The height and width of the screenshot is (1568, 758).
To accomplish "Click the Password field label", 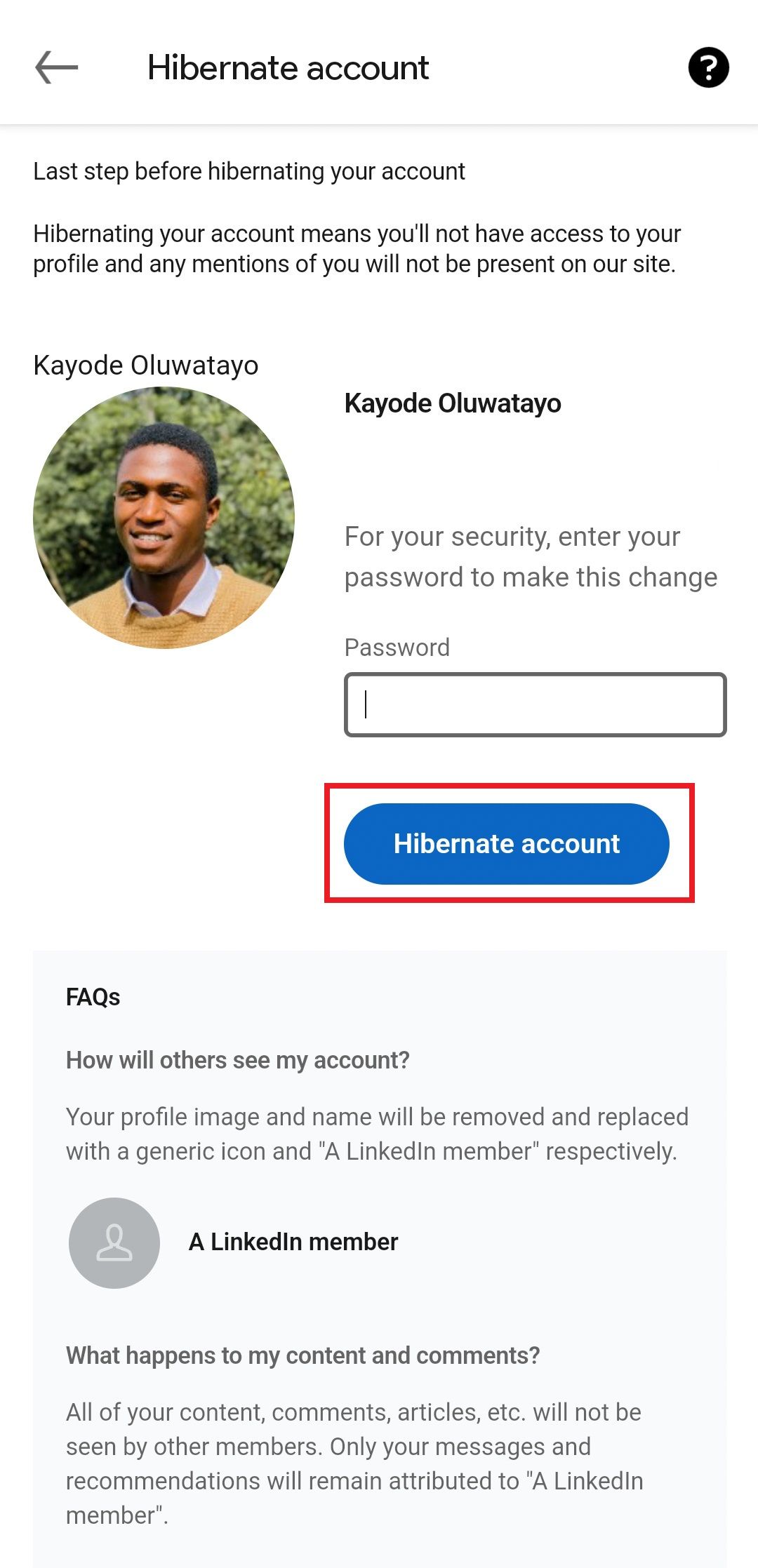I will click(x=397, y=647).
